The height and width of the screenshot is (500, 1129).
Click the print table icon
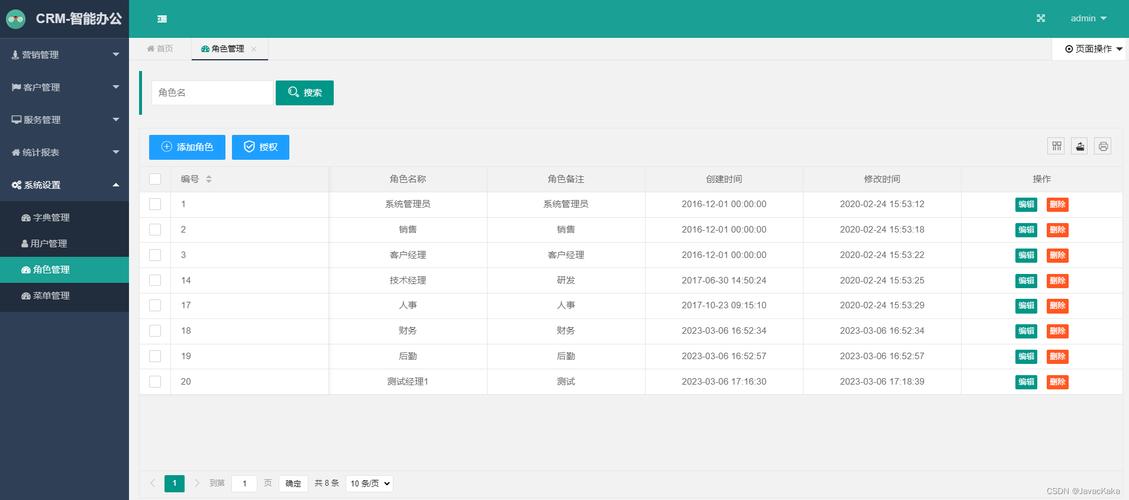coord(1102,146)
